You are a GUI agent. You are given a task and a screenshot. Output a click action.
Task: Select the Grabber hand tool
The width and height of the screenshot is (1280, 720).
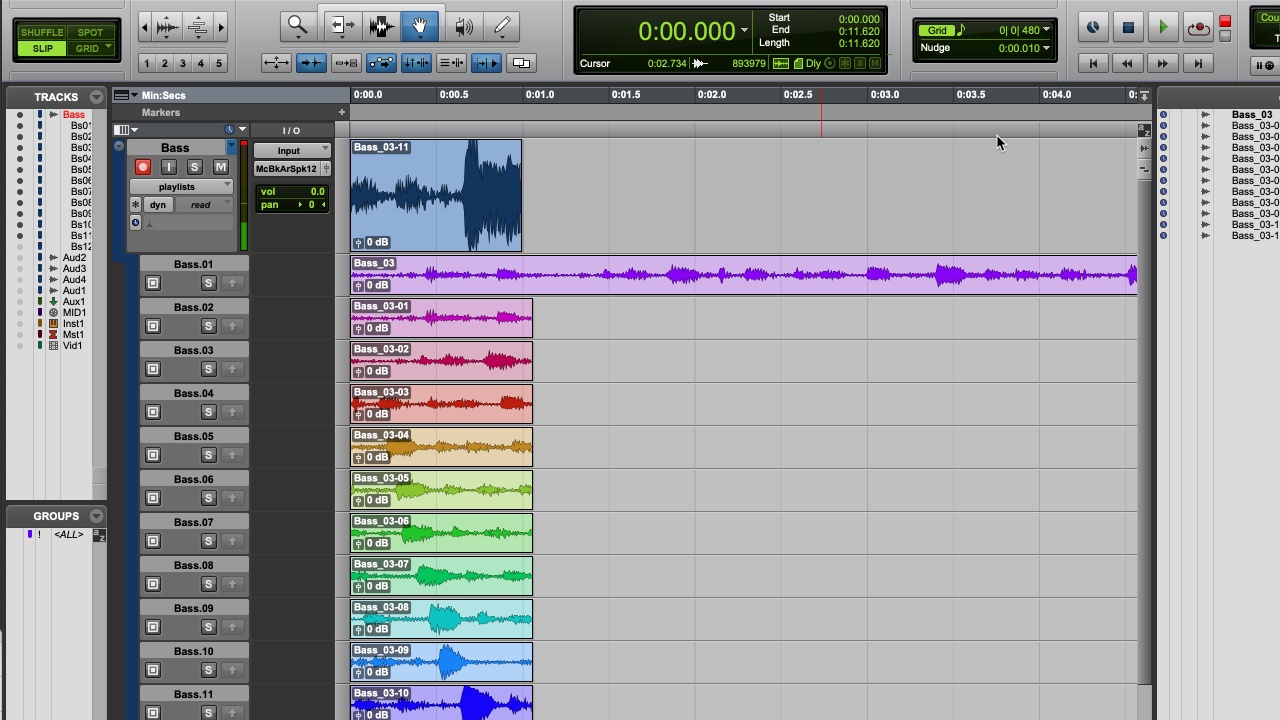pos(420,26)
